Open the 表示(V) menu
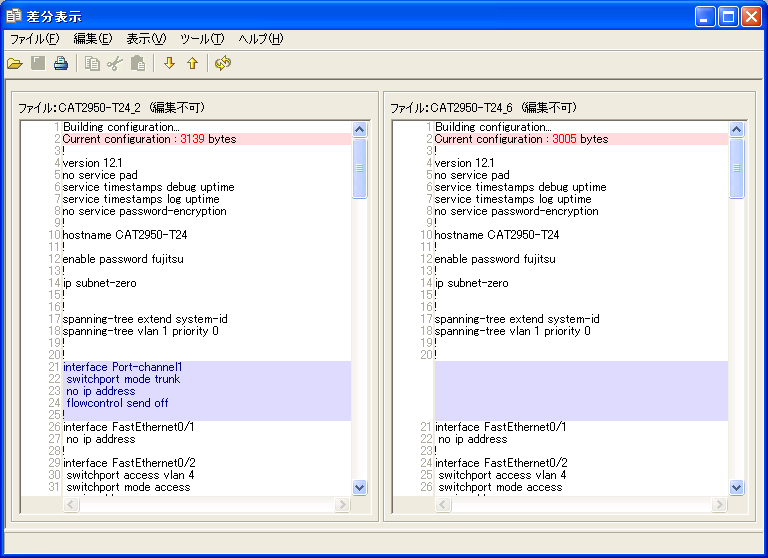Image resolution: width=768 pixels, height=558 pixels. (146, 39)
